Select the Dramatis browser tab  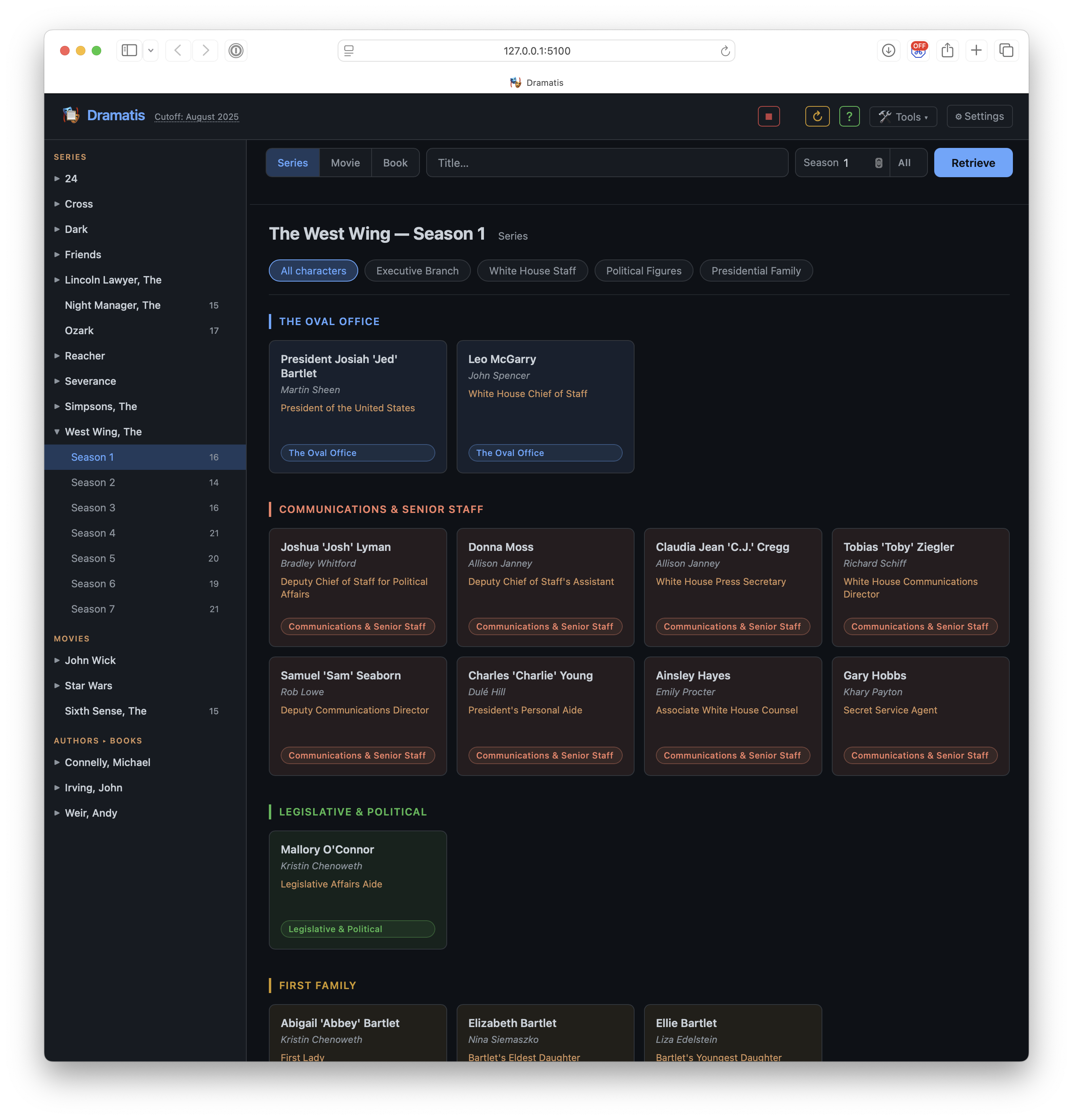pos(536,83)
